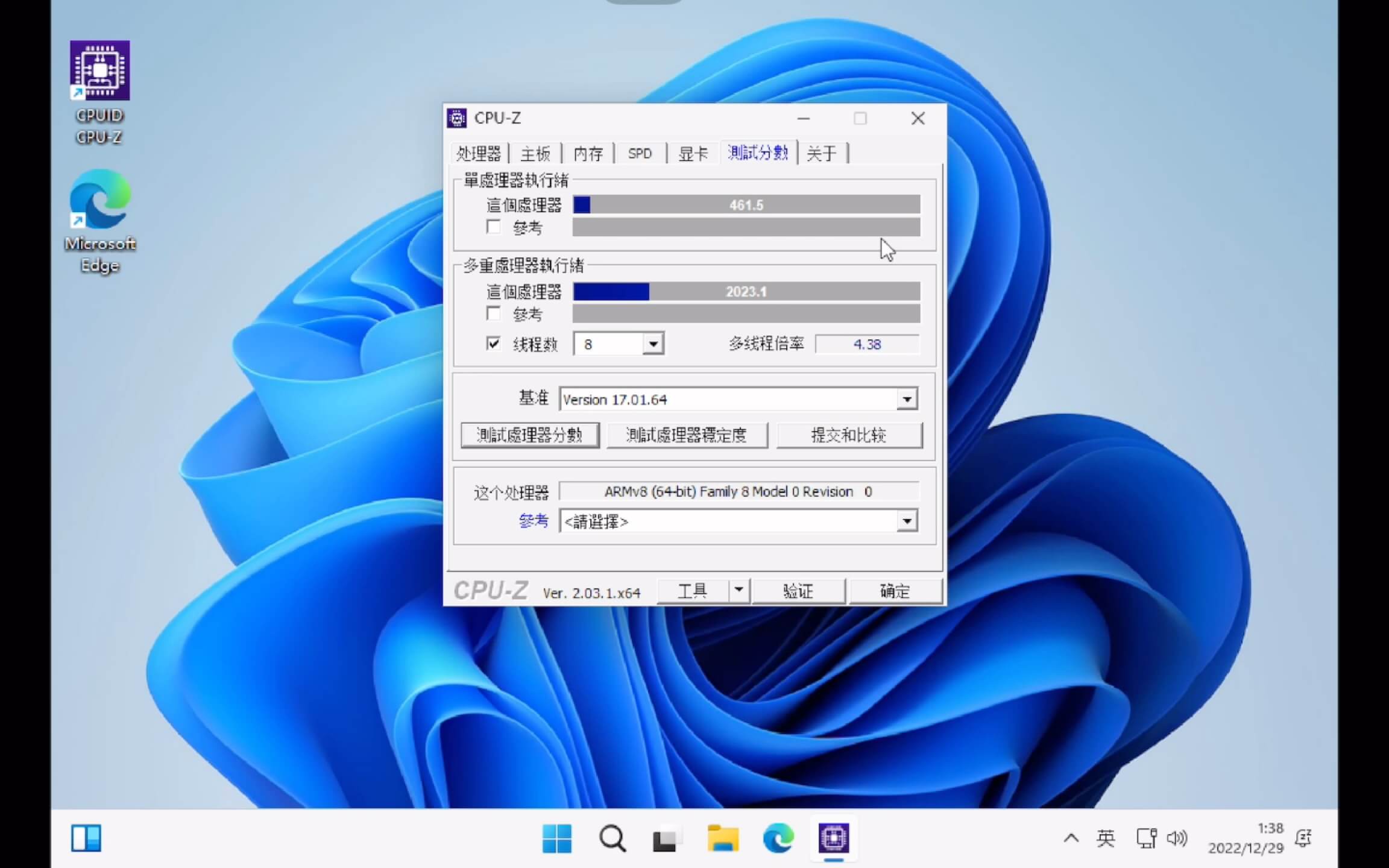The width and height of the screenshot is (1389, 868).
Task: Switch to the SPD tab
Action: [x=640, y=154]
